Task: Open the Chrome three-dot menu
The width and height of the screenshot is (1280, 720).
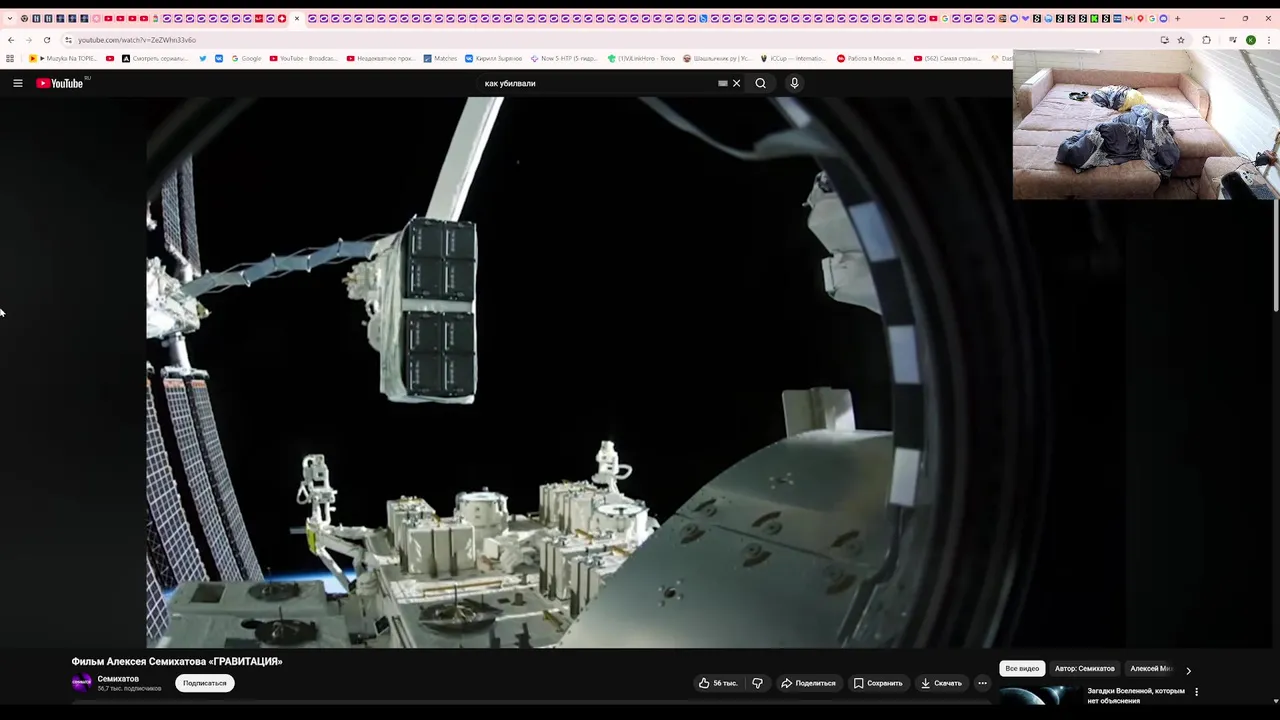Action: tap(1269, 40)
